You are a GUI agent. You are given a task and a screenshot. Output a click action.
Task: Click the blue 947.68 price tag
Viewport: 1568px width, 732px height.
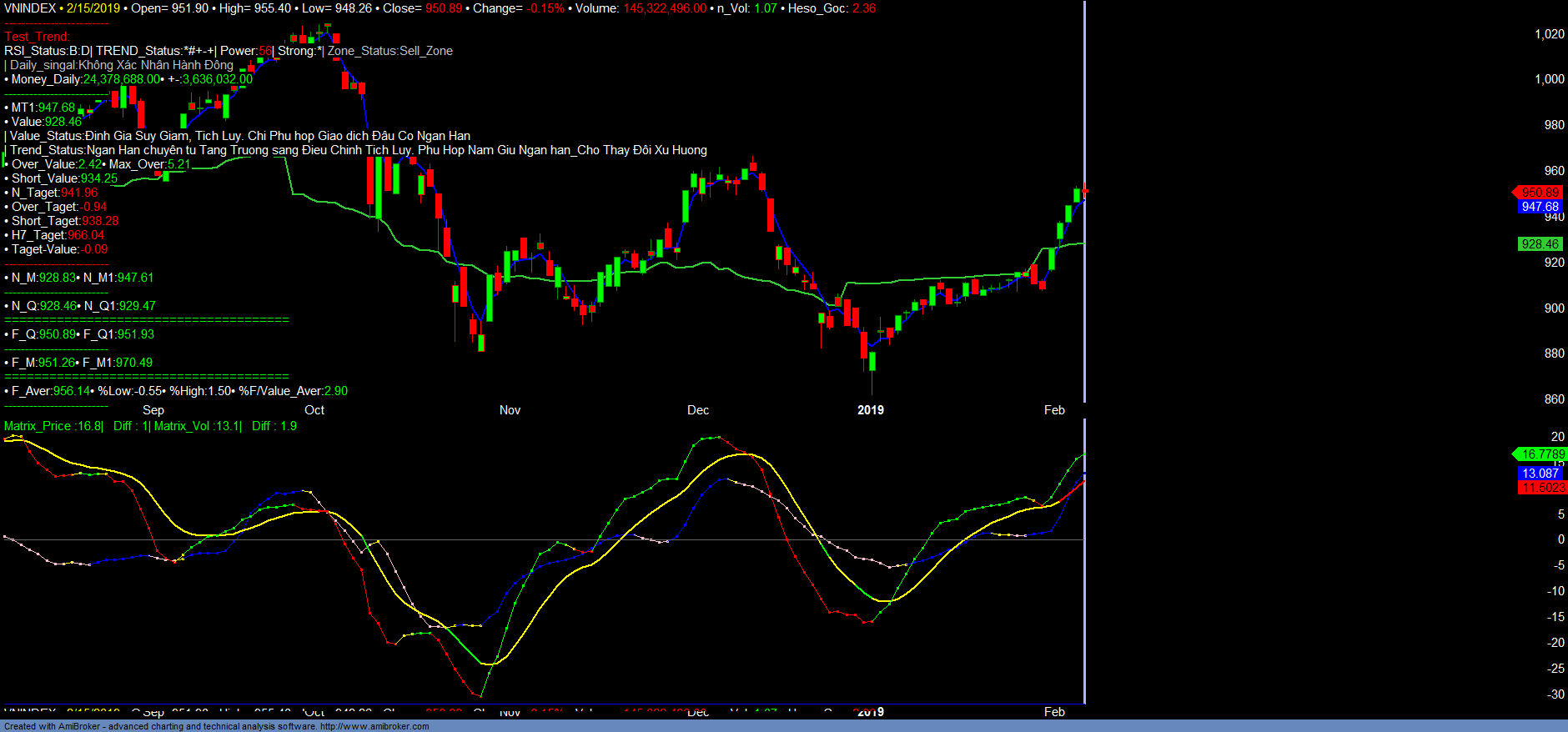[x=1539, y=207]
